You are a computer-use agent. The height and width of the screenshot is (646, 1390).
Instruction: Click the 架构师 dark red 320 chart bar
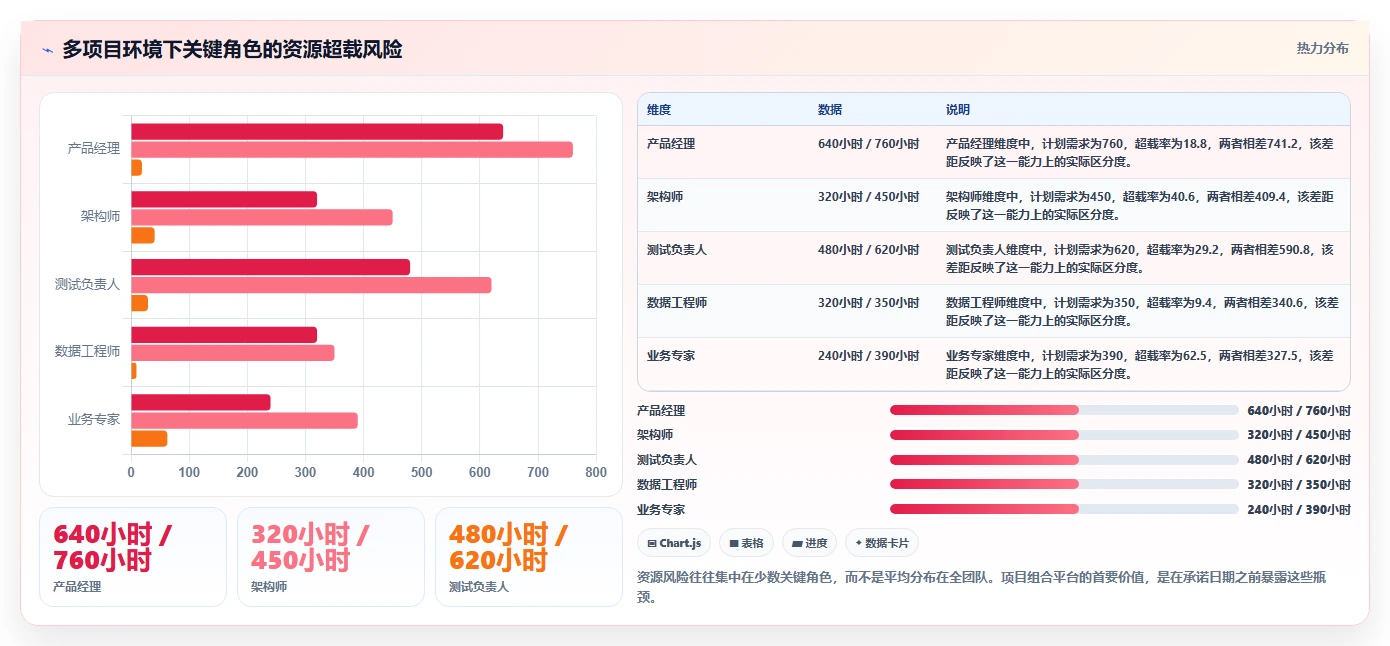click(x=224, y=199)
